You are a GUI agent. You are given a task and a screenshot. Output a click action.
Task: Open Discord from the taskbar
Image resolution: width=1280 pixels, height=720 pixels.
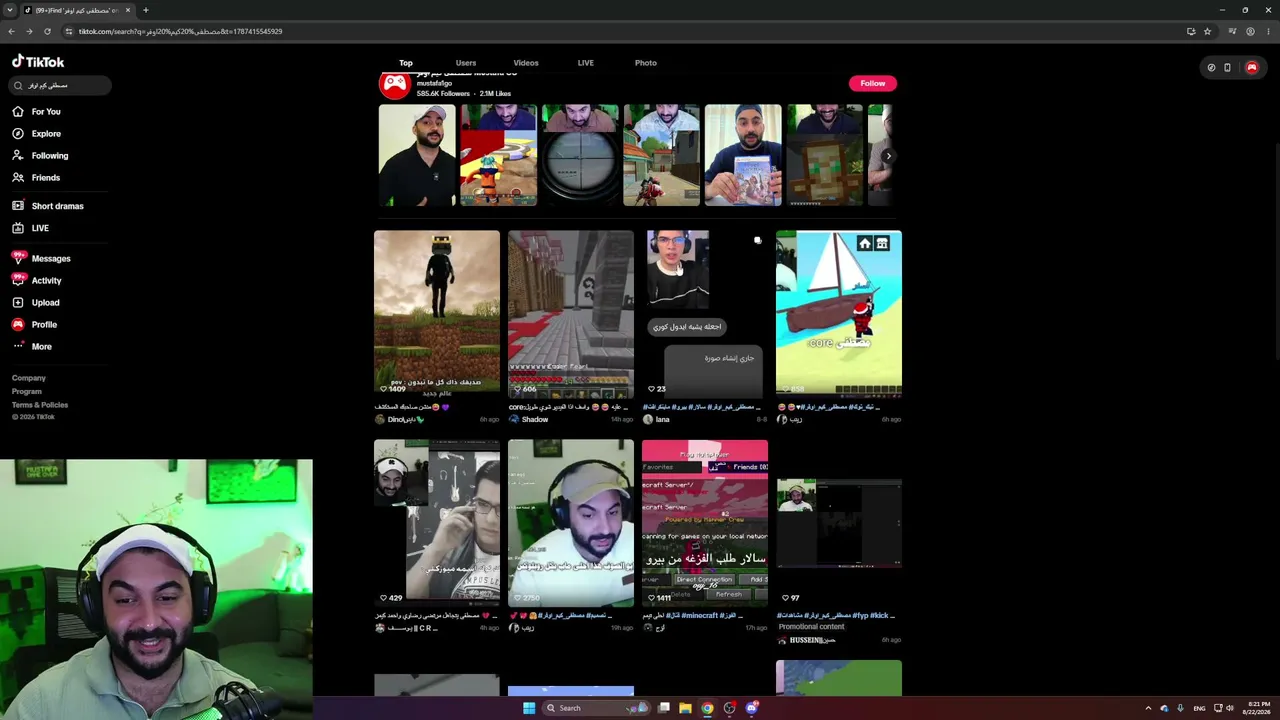(x=752, y=708)
